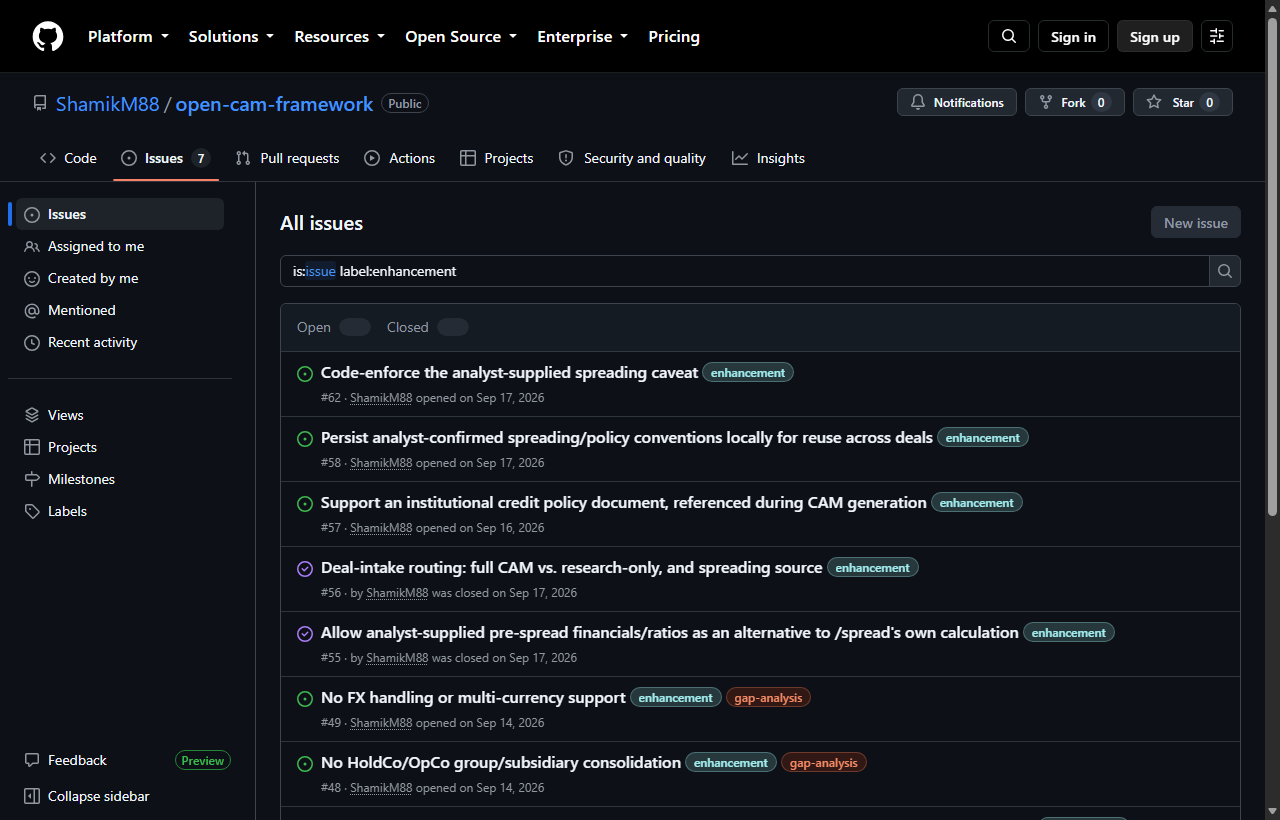The image size is (1280, 820).
Task: Select Created by me in sidebar
Action: 120,278
